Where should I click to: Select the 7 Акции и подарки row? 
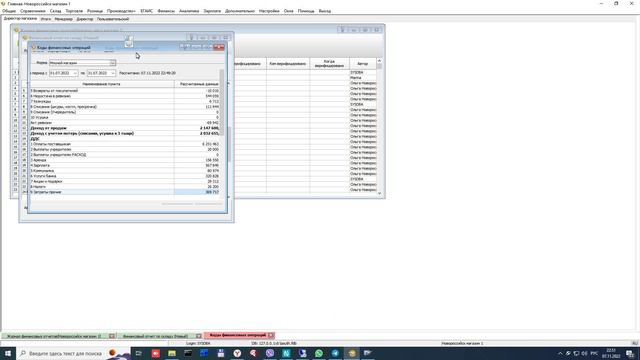pyautogui.click(x=124, y=181)
